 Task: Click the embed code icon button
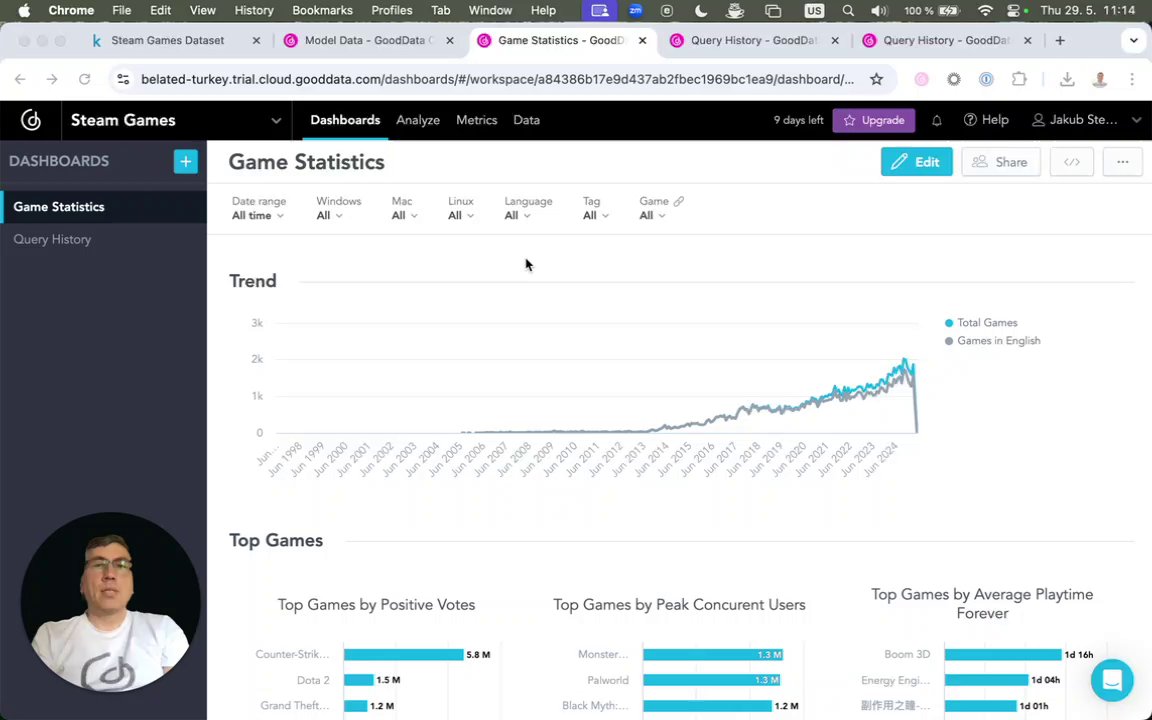pos(1071,162)
